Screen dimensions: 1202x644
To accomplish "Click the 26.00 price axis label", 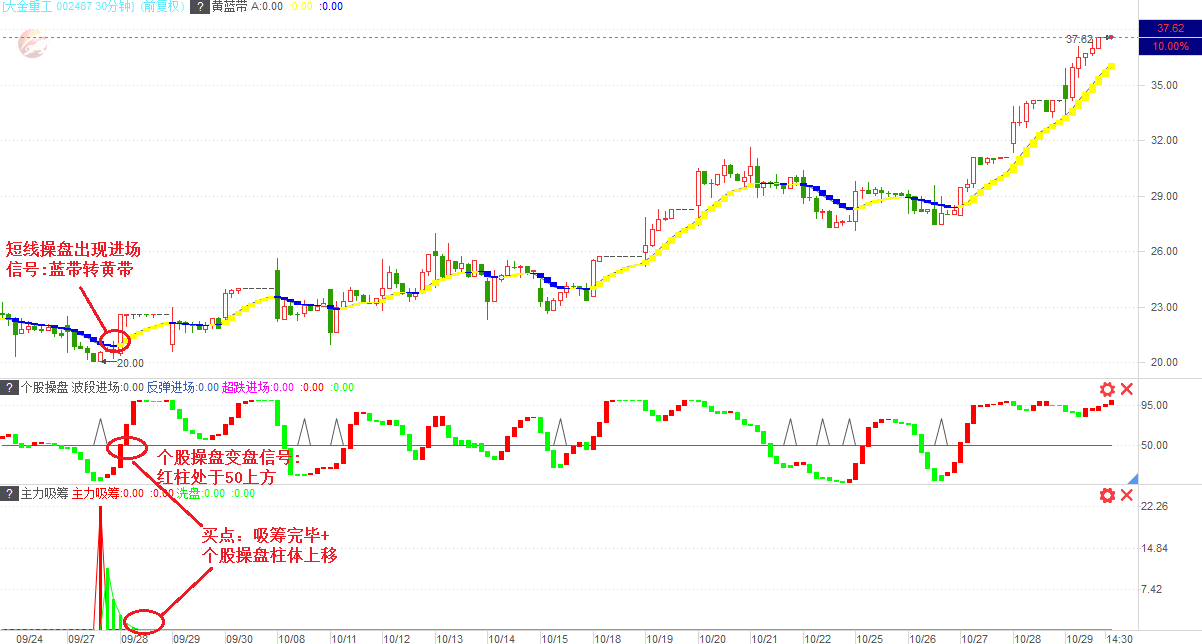I will (x=1165, y=252).
